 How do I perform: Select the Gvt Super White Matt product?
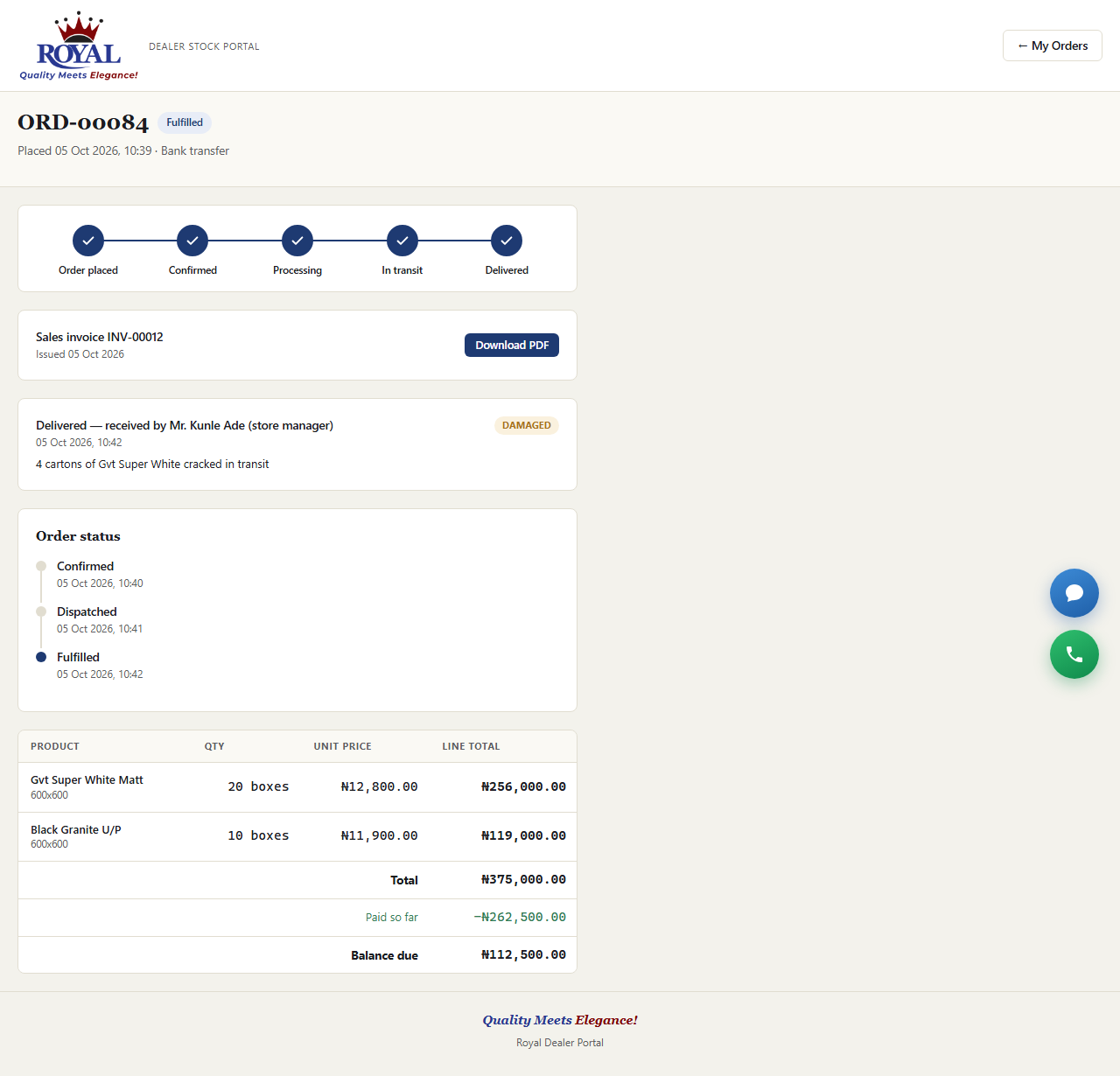click(87, 779)
